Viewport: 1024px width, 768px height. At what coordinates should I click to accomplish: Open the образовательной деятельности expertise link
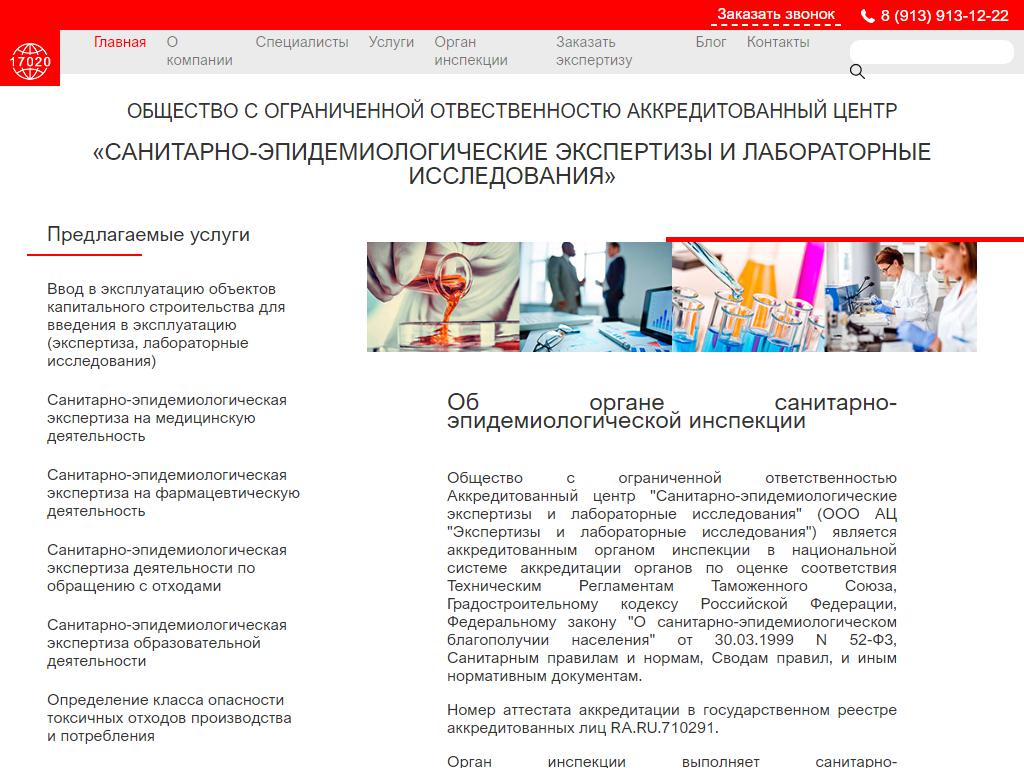click(x=166, y=643)
